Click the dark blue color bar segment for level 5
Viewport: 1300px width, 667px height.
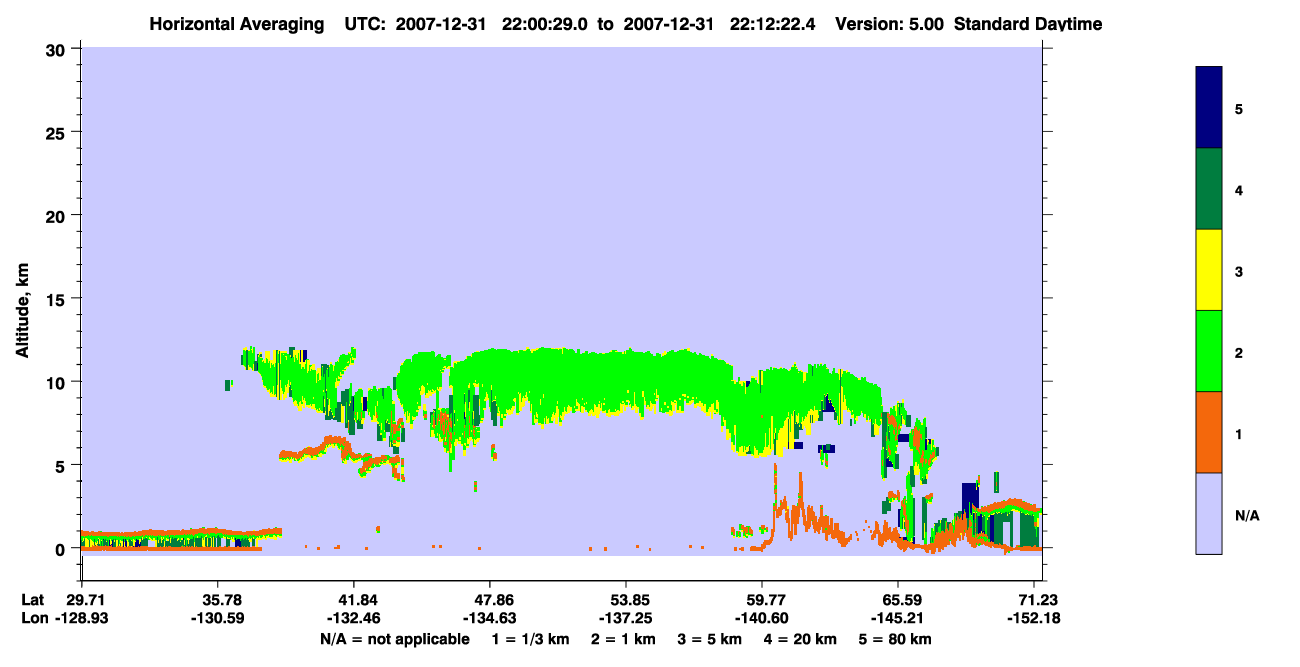pyautogui.click(x=1208, y=108)
